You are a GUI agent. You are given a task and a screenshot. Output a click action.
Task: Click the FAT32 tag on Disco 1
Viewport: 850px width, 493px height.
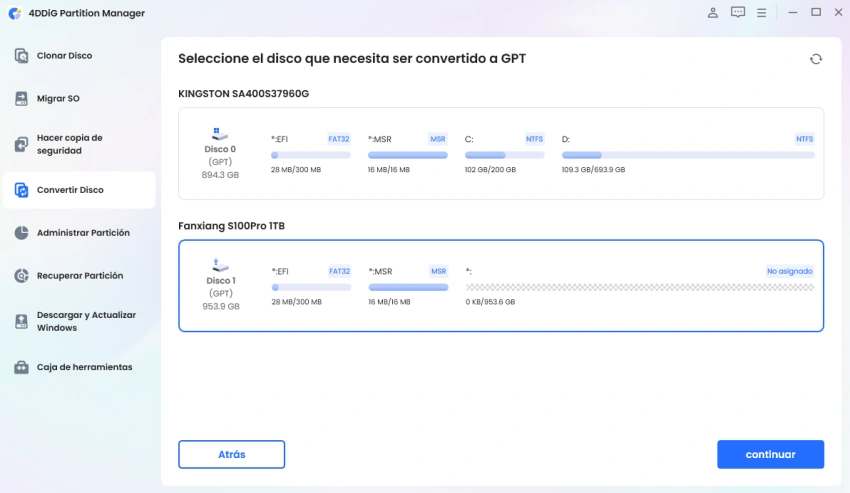pos(339,271)
